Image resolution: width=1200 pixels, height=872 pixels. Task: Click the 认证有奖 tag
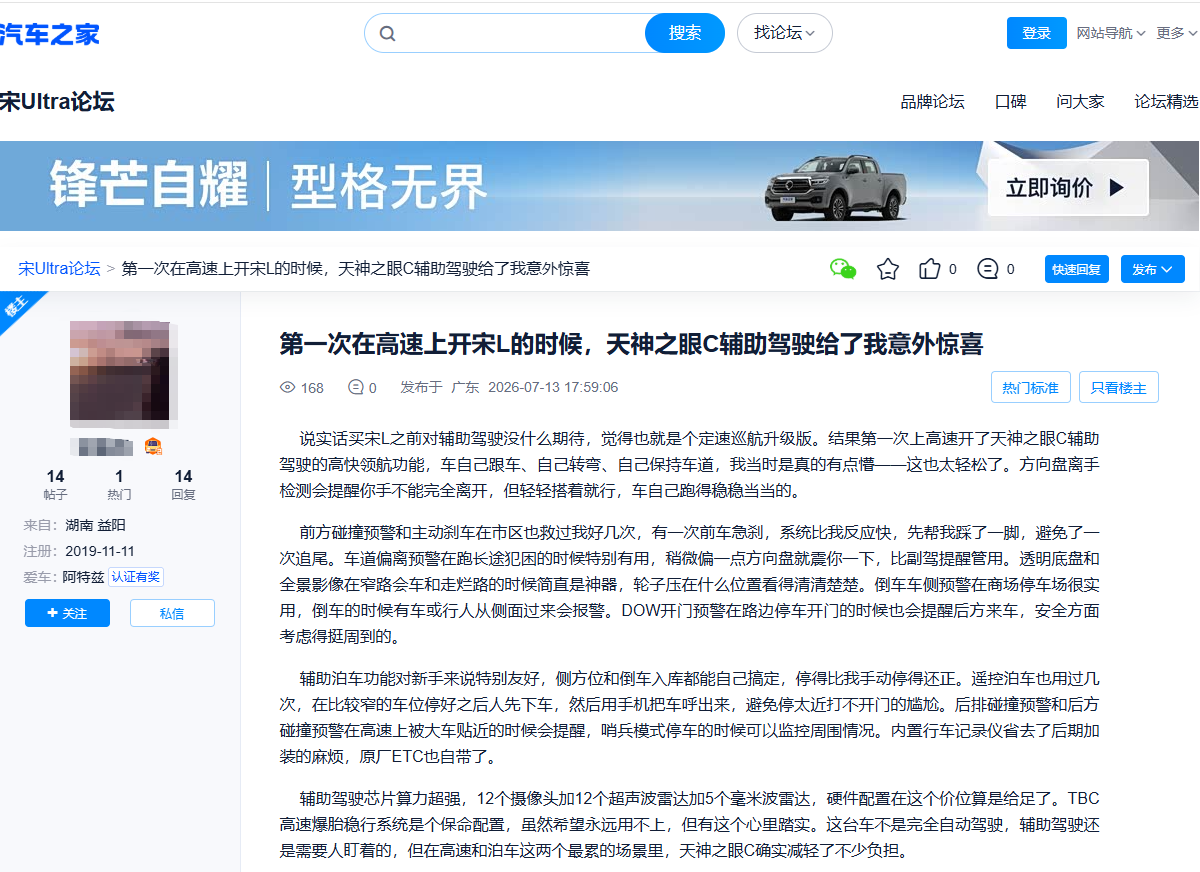click(x=135, y=577)
